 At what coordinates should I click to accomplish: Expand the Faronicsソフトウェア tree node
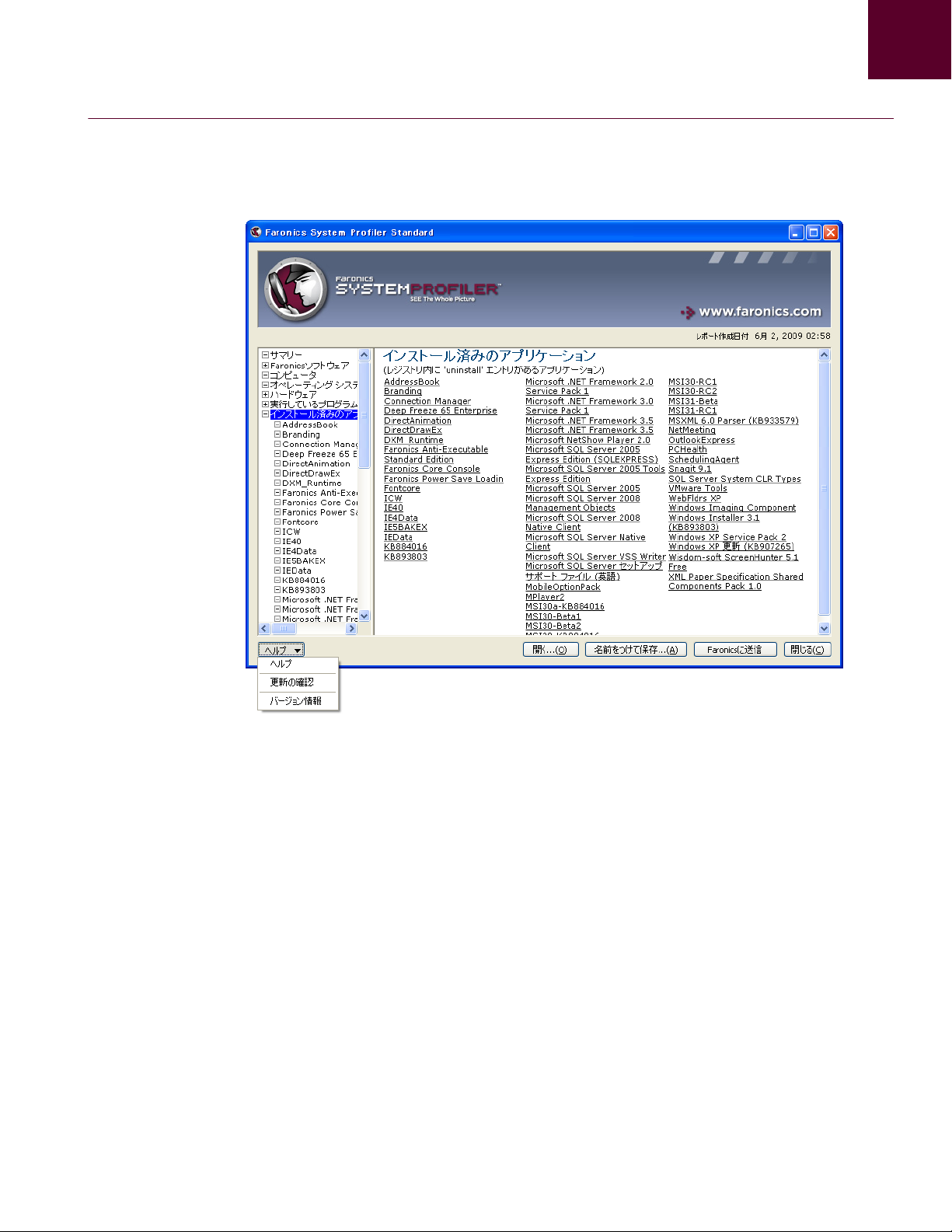(x=265, y=365)
